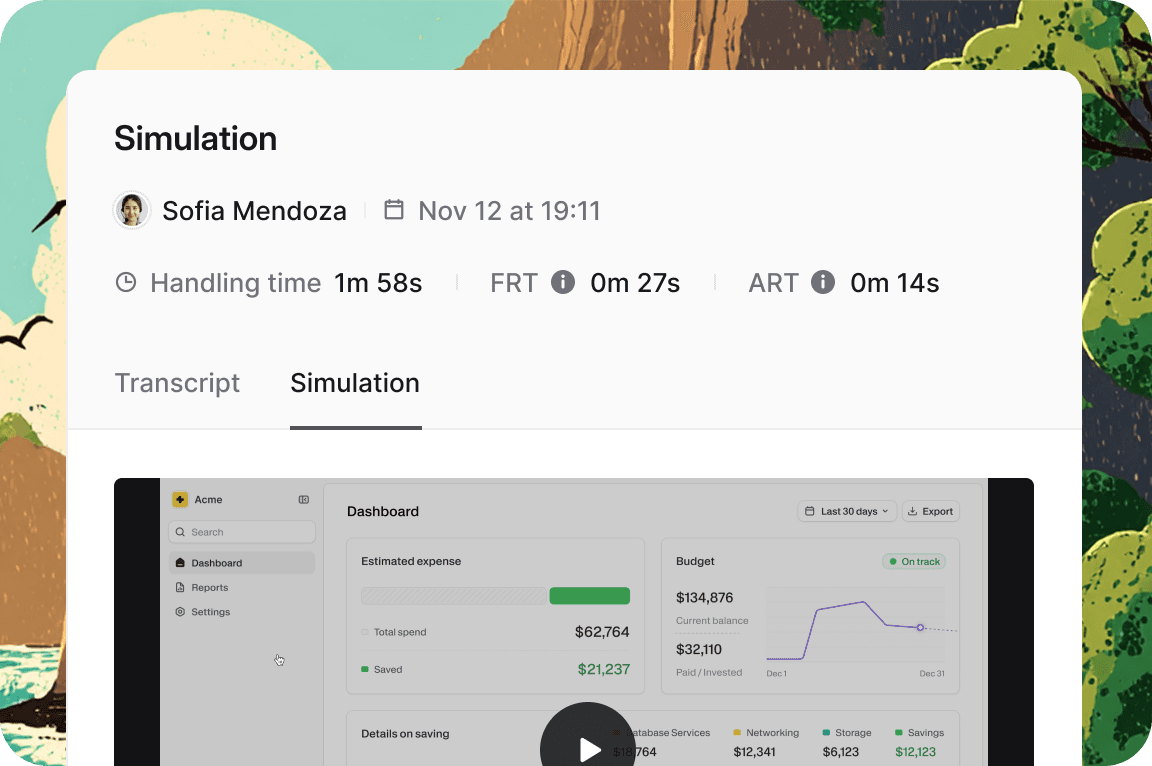Click the Search field in sidebar
This screenshot has width=1152, height=766.
[x=242, y=532]
